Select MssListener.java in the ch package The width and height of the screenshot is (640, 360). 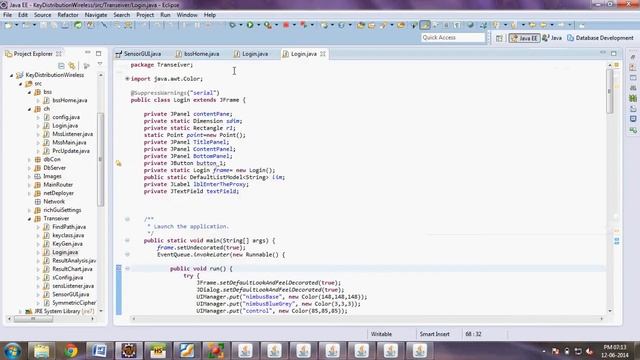(x=72, y=134)
